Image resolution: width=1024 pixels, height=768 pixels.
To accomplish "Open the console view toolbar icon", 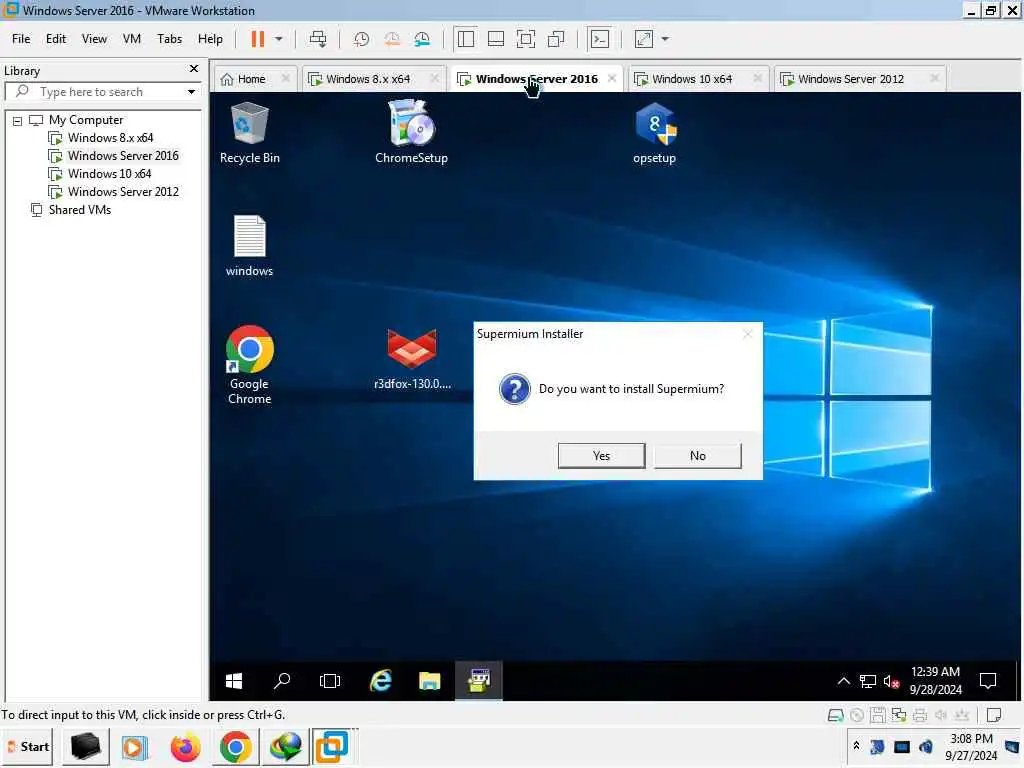I will 600,39.
